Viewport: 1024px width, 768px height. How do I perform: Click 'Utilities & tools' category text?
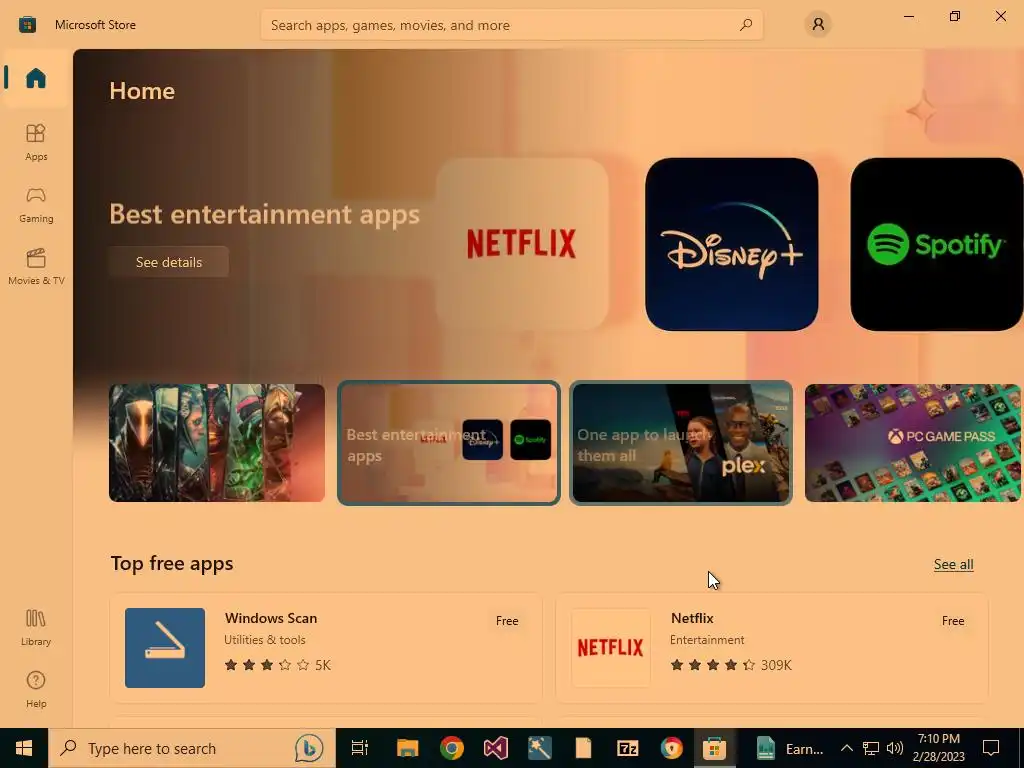tap(264, 640)
